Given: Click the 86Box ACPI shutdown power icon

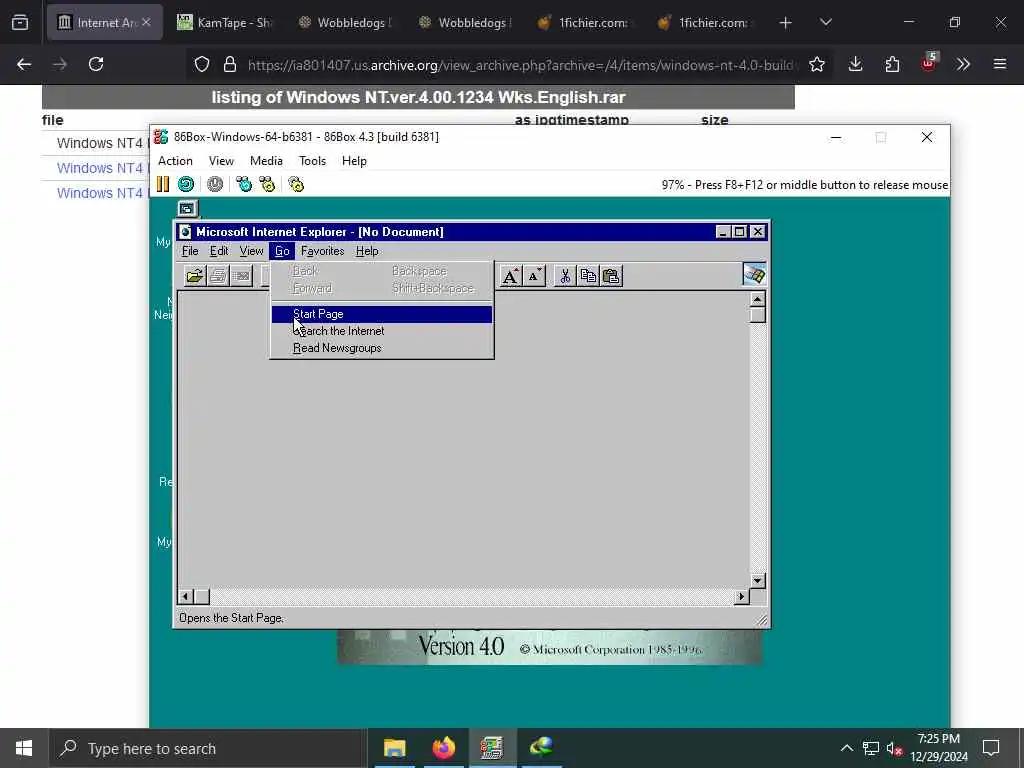Looking at the screenshot, I should [x=215, y=185].
